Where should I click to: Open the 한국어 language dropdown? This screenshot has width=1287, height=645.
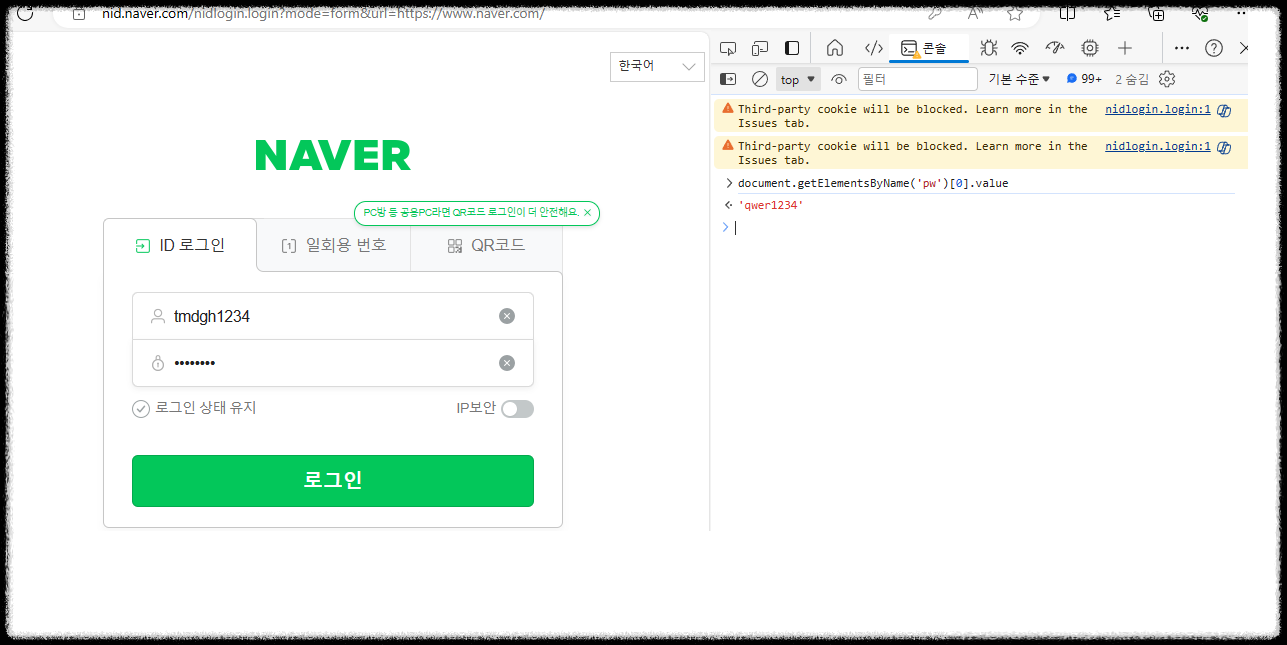pyautogui.click(x=657, y=66)
